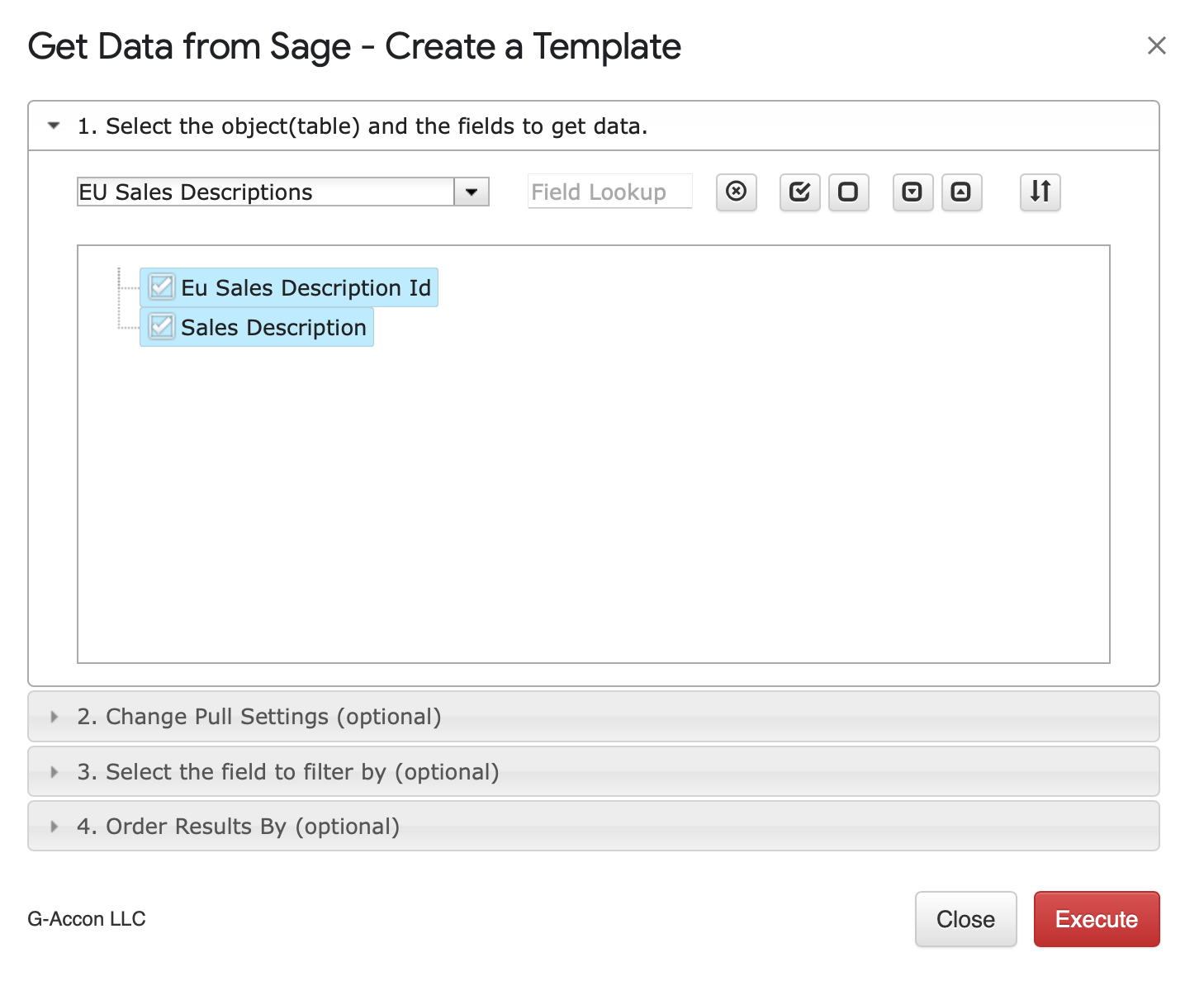
Task: Expand 3. Select the field to filter by
Action: tap(594, 772)
